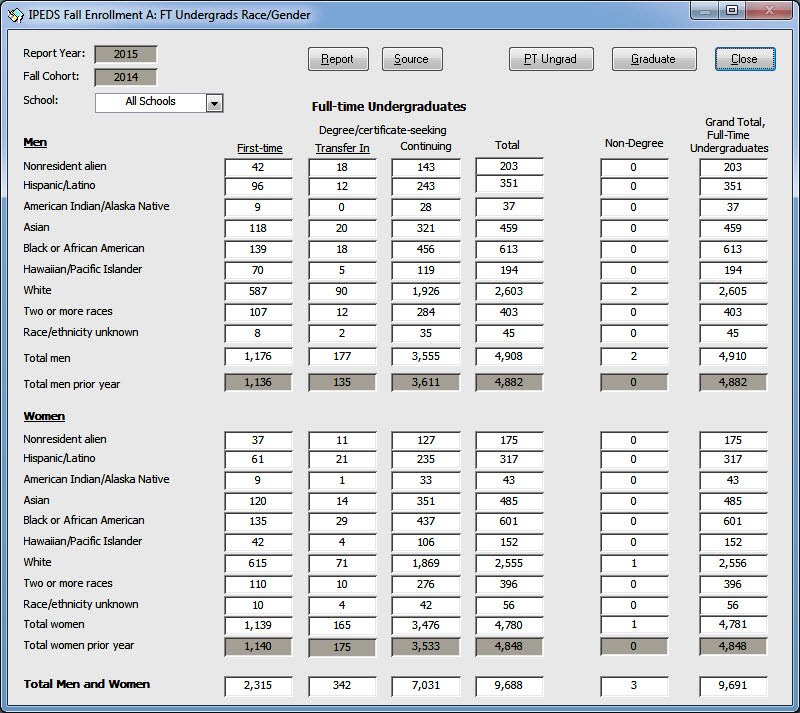This screenshot has height=713, width=800.
Task: Click the Report Year field showing 2015
Action: point(126,54)
